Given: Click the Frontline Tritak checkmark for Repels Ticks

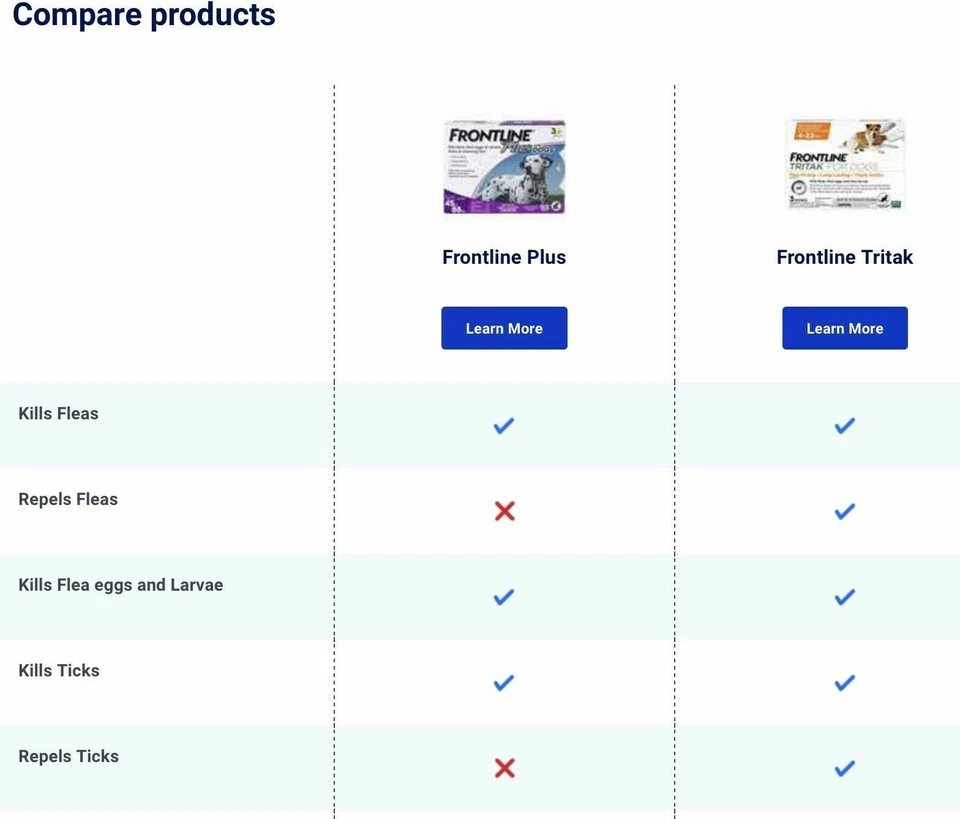Looking at the screenshot, I should pos(844,768).
